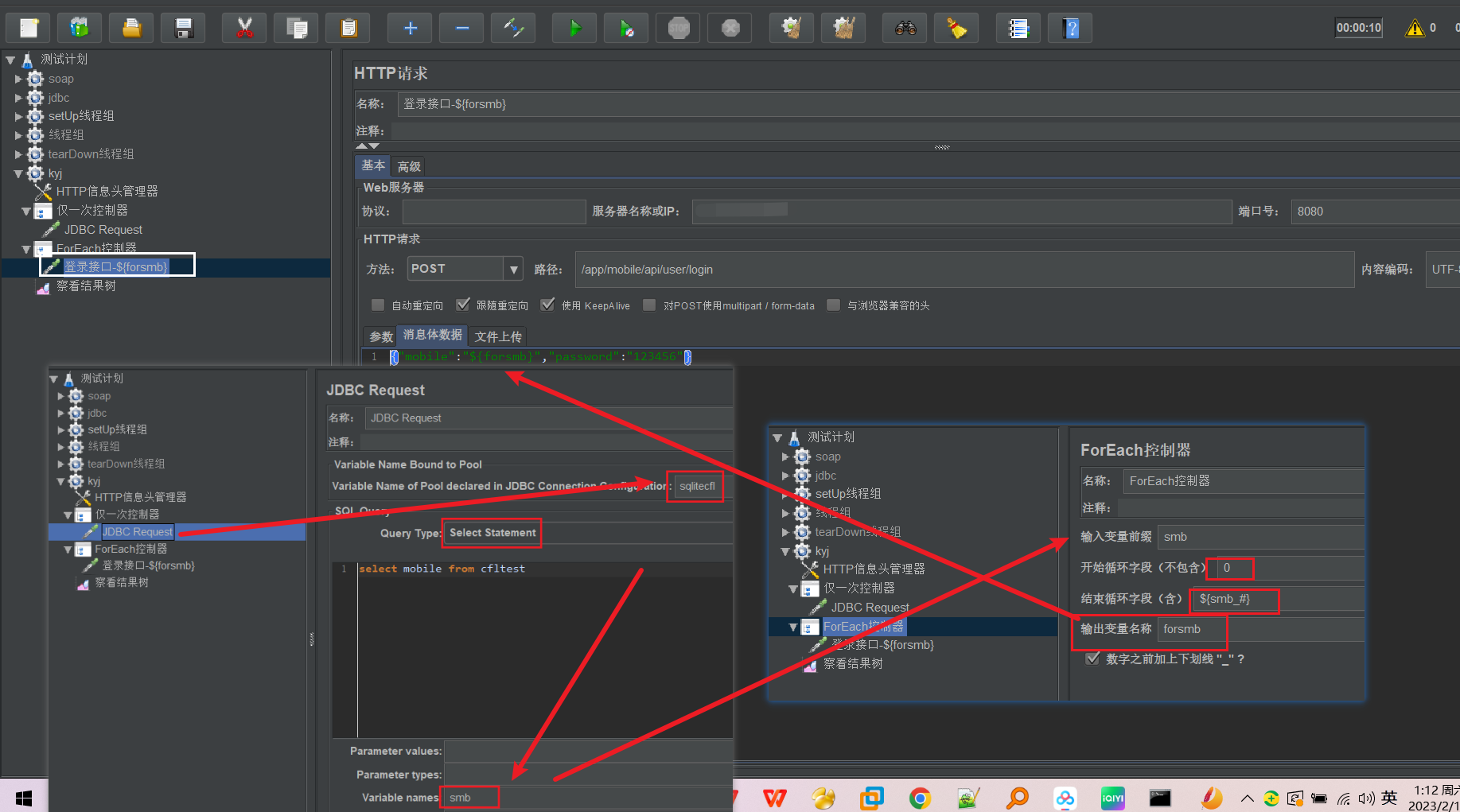Toggle the 跟随重定向 checkbox
This screenshot has height=812, width=1460.
[463, 305]
